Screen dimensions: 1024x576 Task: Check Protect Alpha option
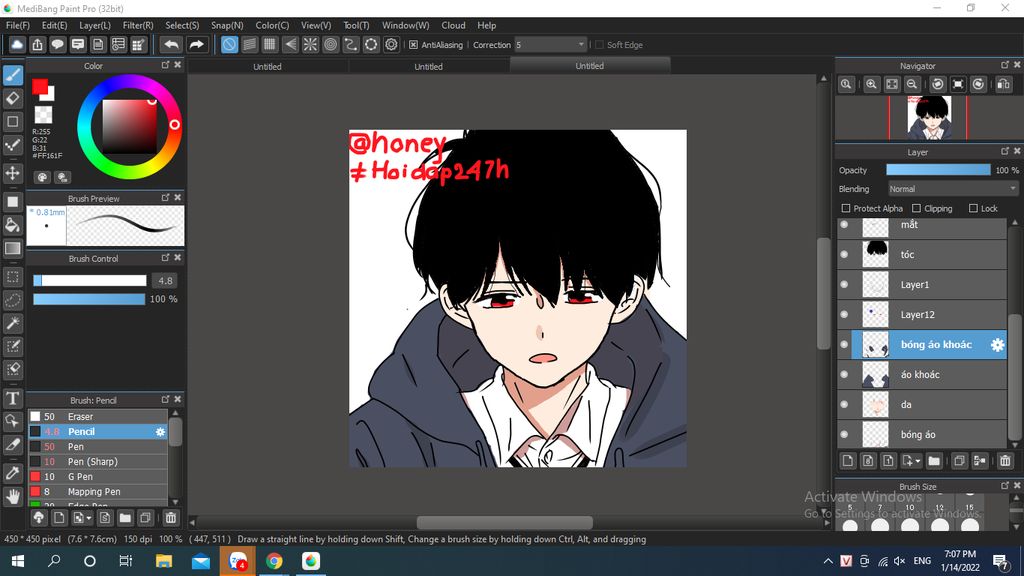[846, 208]
